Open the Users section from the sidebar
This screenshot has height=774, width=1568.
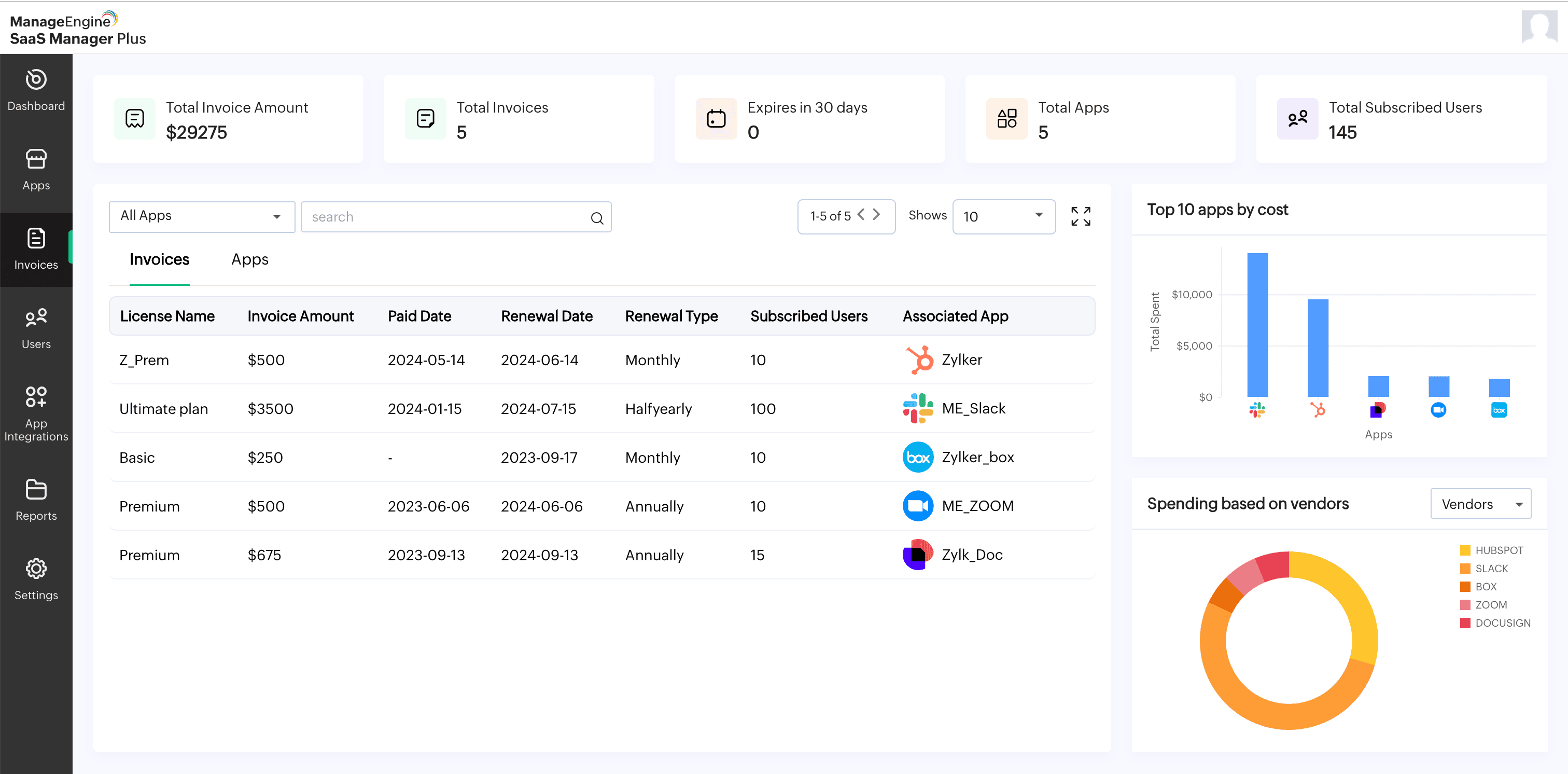[36, 328]
